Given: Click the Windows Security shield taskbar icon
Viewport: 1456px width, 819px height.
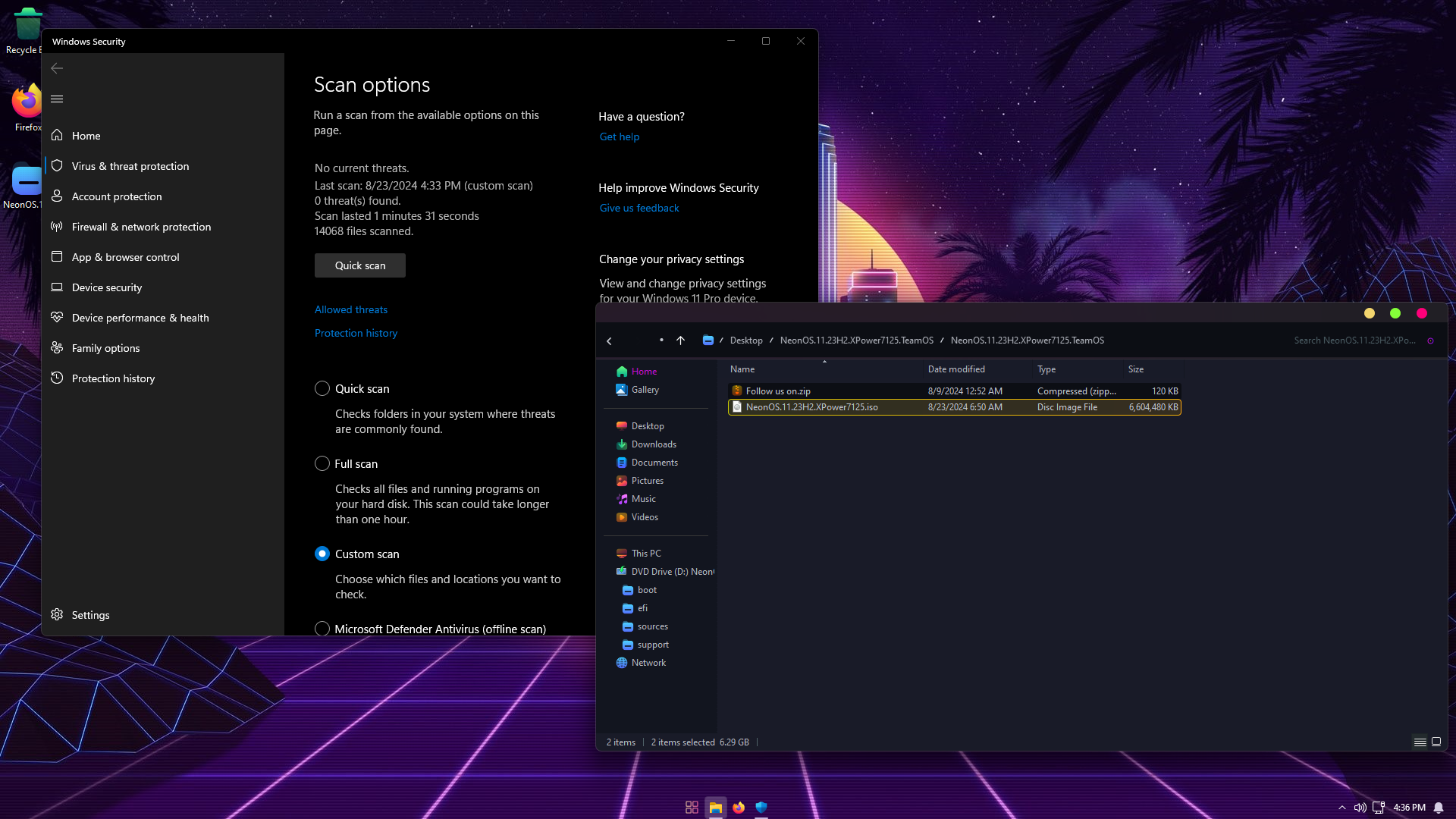Looking at the screenshot, I should click(761, 807).
